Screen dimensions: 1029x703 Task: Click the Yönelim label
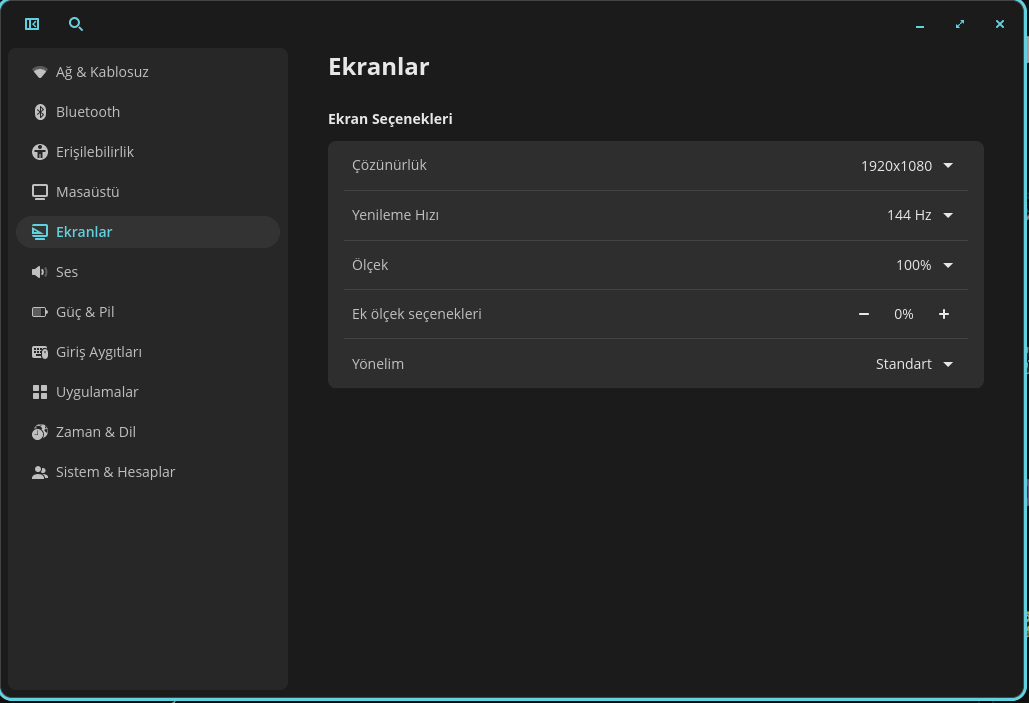point(378,364)
